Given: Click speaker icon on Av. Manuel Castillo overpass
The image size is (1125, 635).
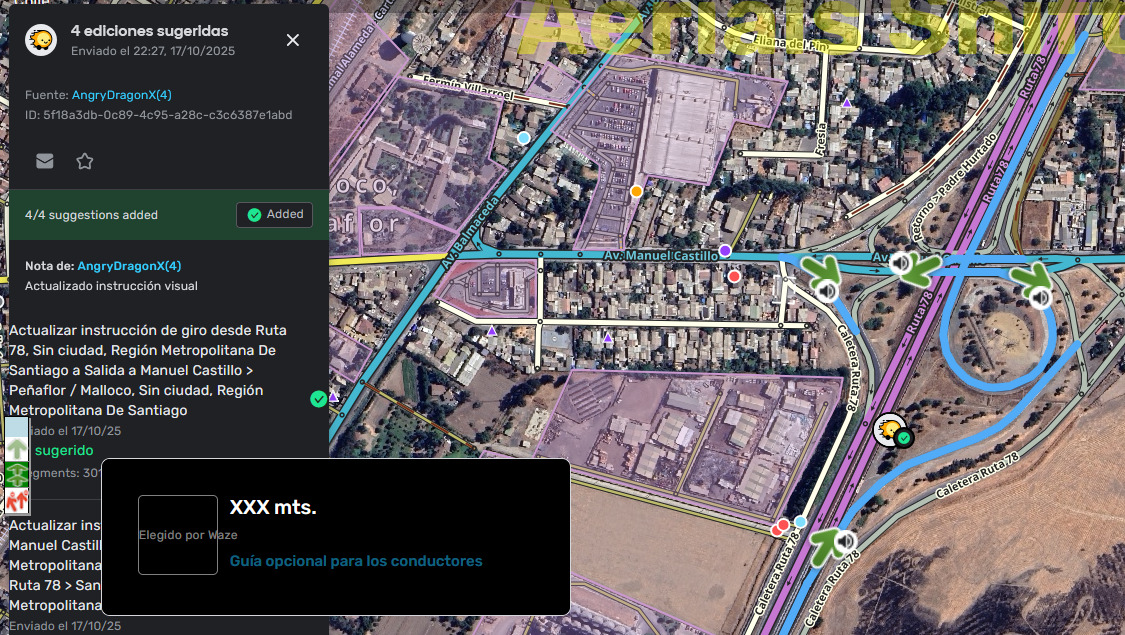Looking at the screenshot, I should [x=901, y=264].
